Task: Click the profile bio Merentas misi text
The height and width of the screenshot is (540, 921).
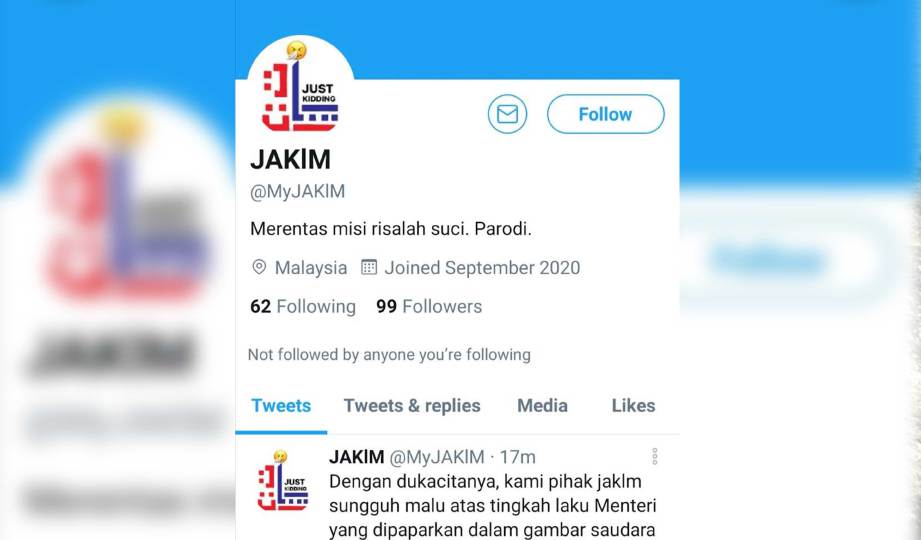Action: [391, 229]
